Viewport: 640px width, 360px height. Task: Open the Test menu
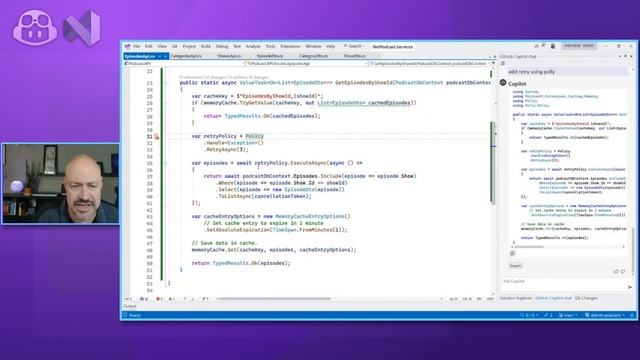pos(237,47)
